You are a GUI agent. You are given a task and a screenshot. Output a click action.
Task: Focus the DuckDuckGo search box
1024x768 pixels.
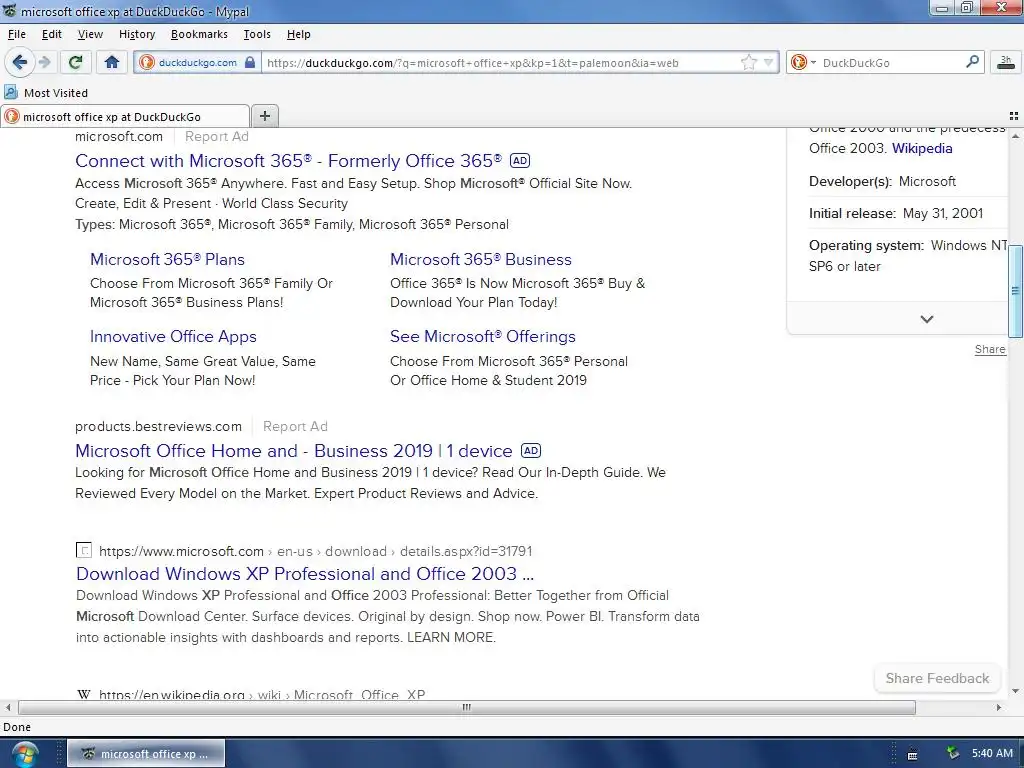(x=890, y=63)
